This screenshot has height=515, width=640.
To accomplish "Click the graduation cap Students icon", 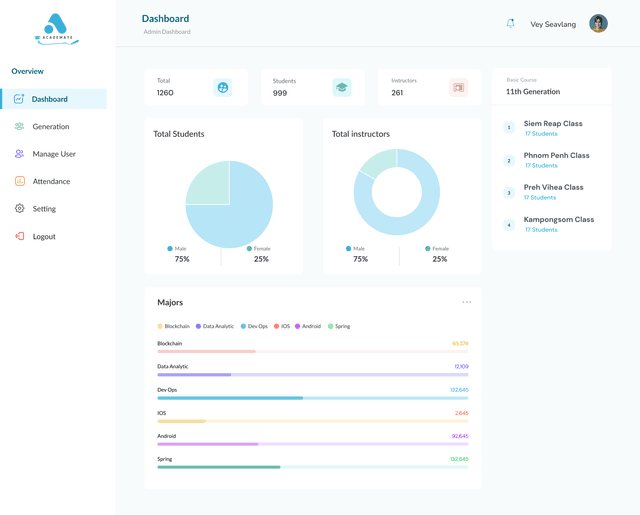I will (342, 87).
